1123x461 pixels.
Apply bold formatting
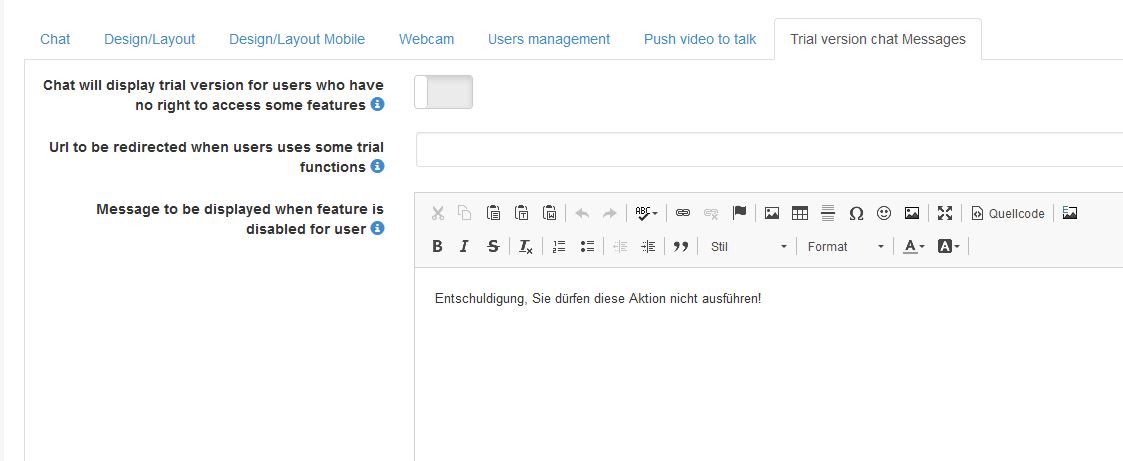coord(437,247)
